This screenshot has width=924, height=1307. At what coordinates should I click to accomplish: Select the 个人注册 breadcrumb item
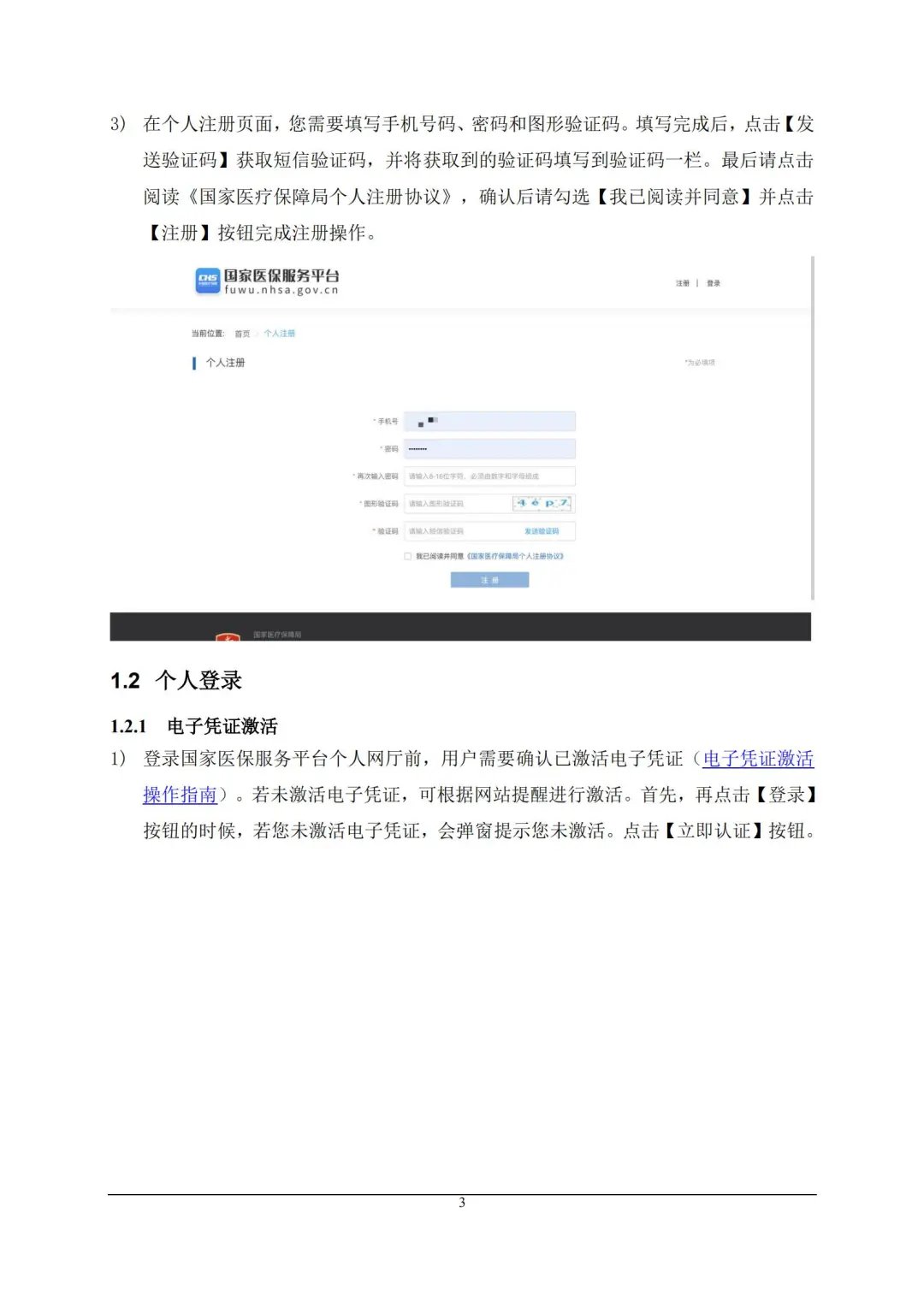280,334
